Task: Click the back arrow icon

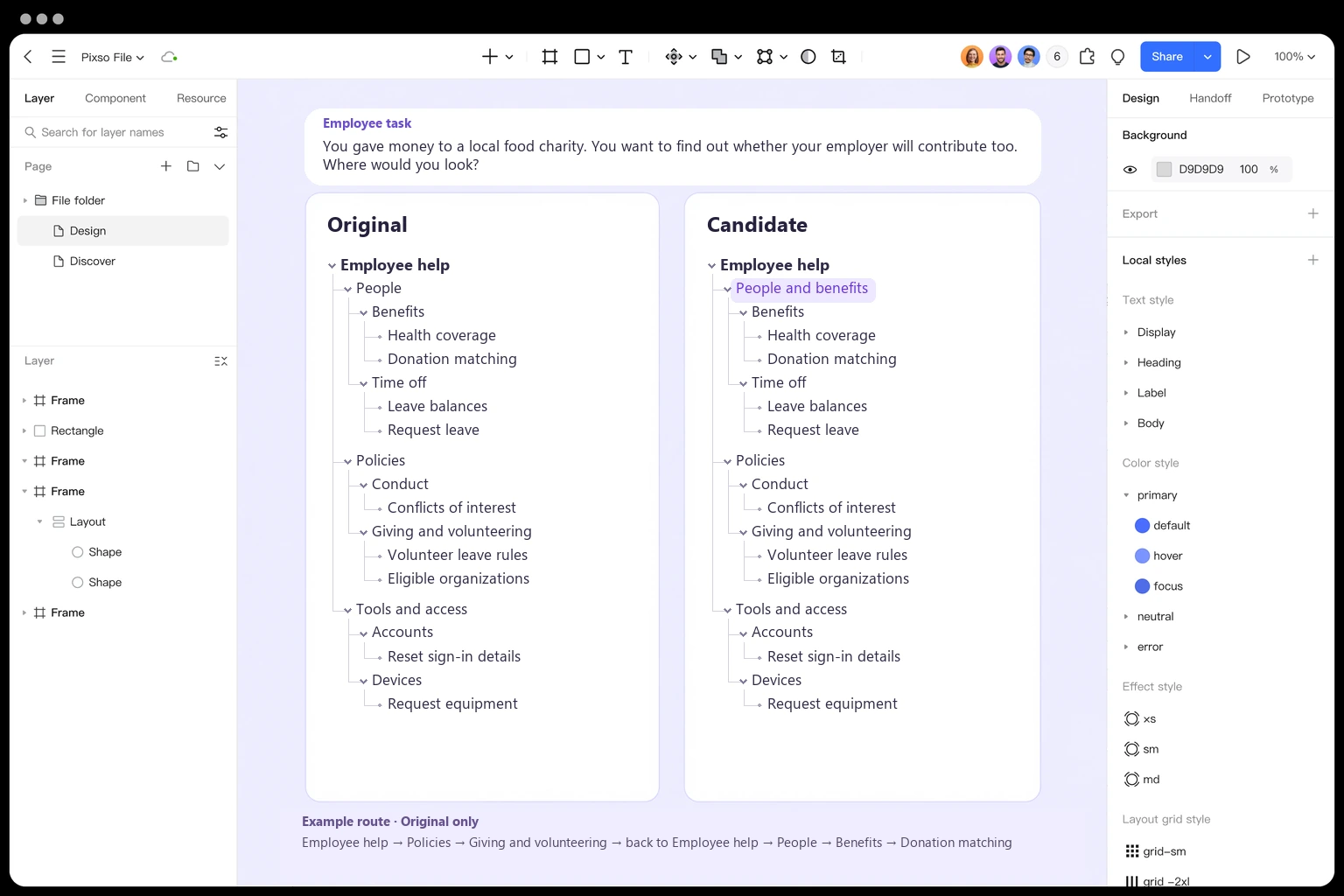Action: coord(28,57)
